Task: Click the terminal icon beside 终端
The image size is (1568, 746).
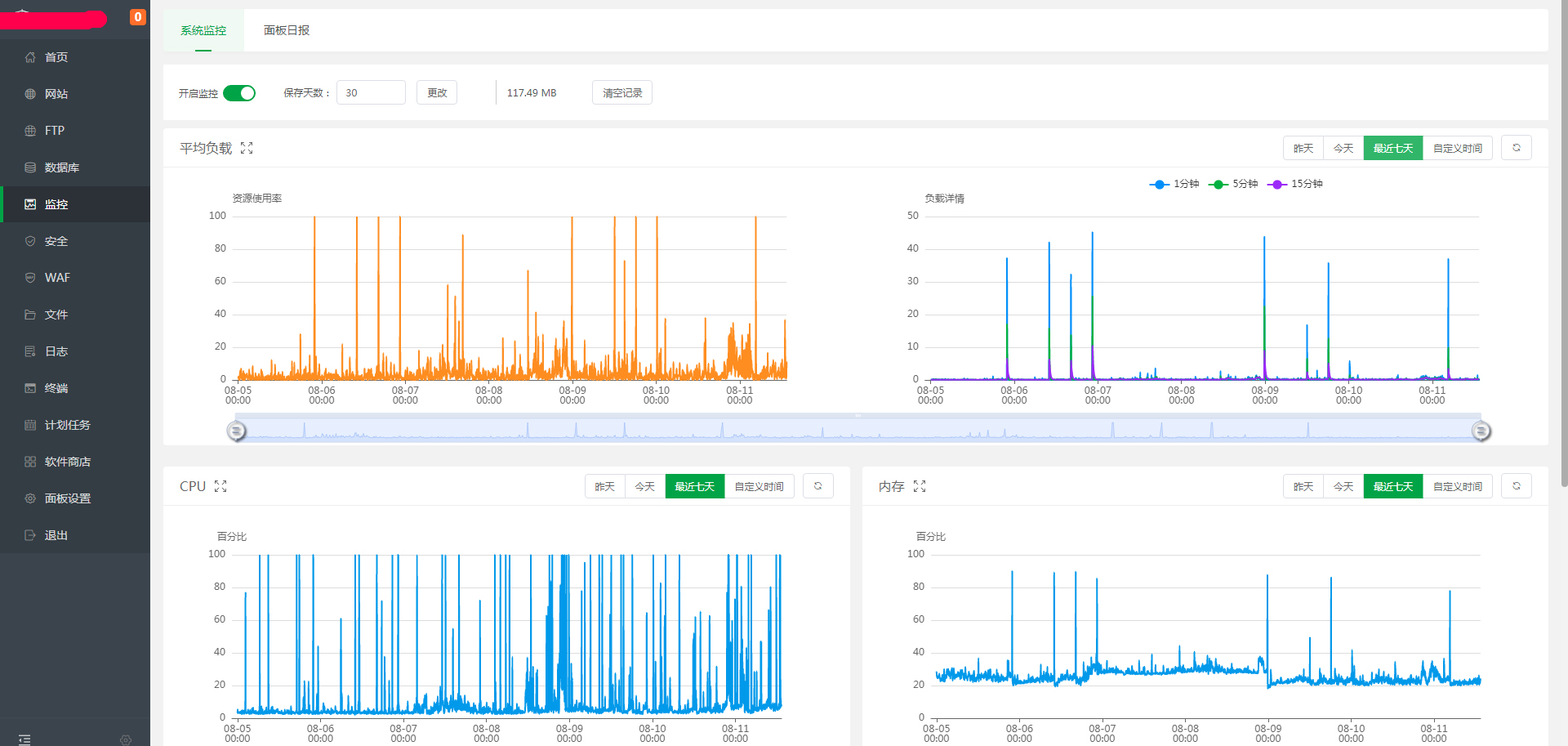Action: pos(30,388)
